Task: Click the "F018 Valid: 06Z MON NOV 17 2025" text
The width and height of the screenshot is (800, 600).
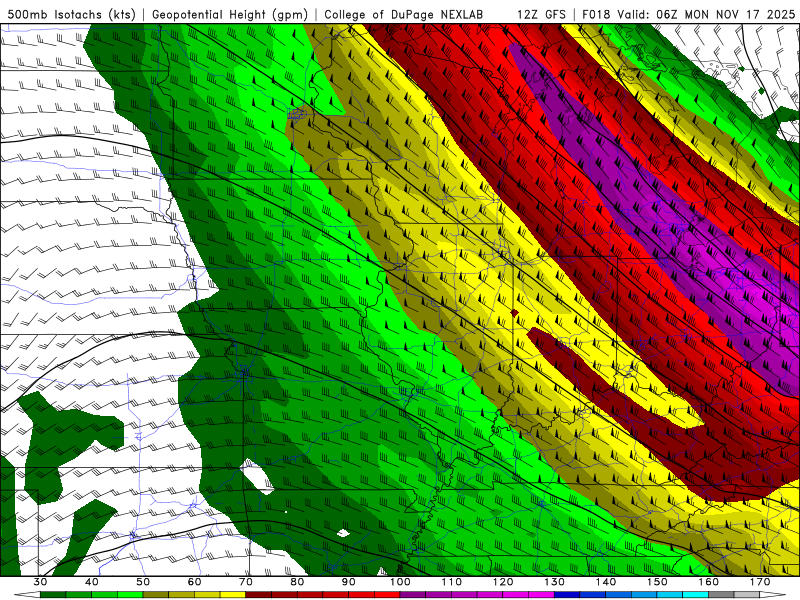Action: tap(688, 14)
